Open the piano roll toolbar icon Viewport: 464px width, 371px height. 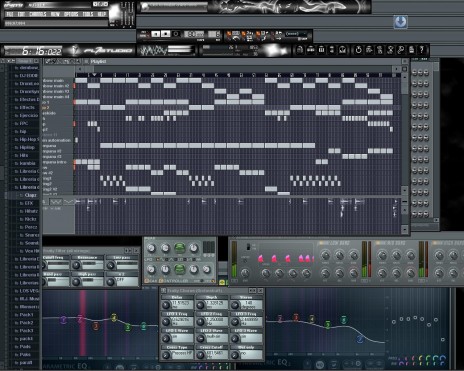click(321, 50)
